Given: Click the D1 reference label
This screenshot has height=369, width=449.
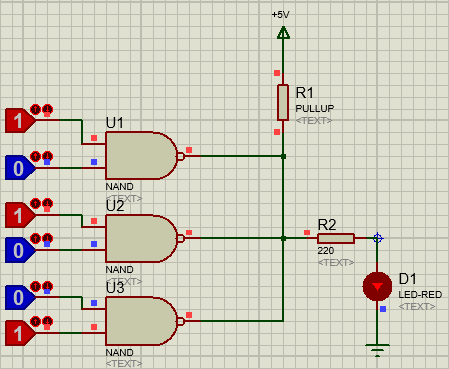Looking at the screenshot, I should (407, 279).
